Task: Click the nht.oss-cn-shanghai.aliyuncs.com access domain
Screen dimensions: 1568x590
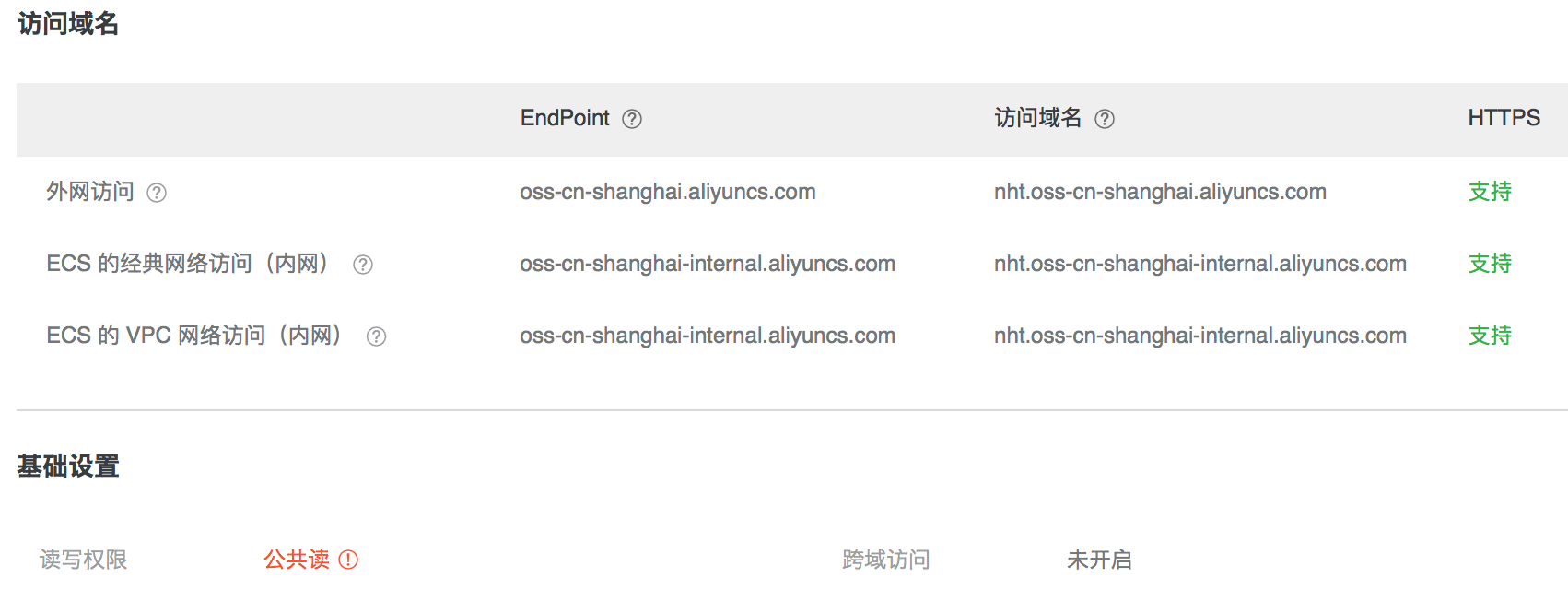Action: point(1160,192)
